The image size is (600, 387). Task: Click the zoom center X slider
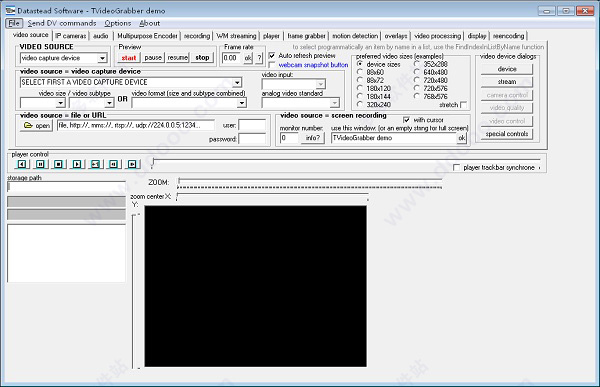272,197
